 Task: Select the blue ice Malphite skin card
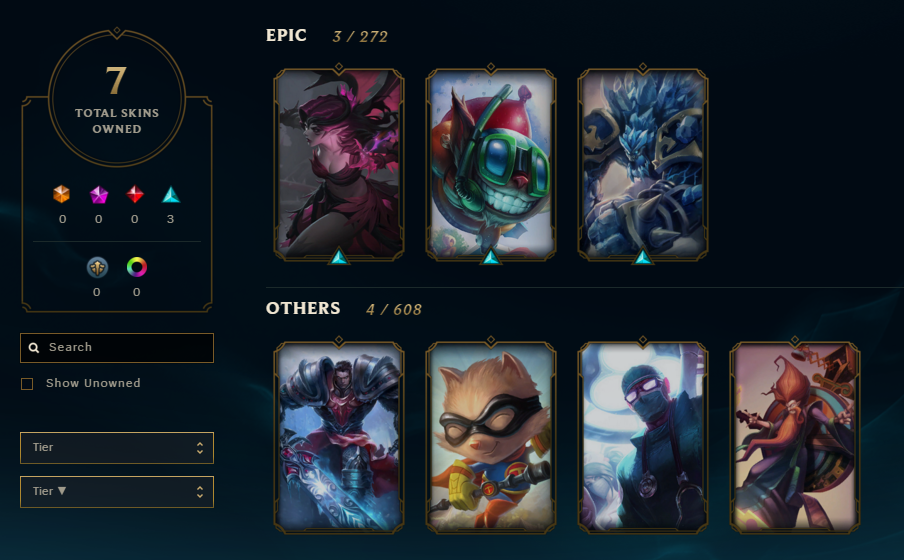[x=643, y=163]
